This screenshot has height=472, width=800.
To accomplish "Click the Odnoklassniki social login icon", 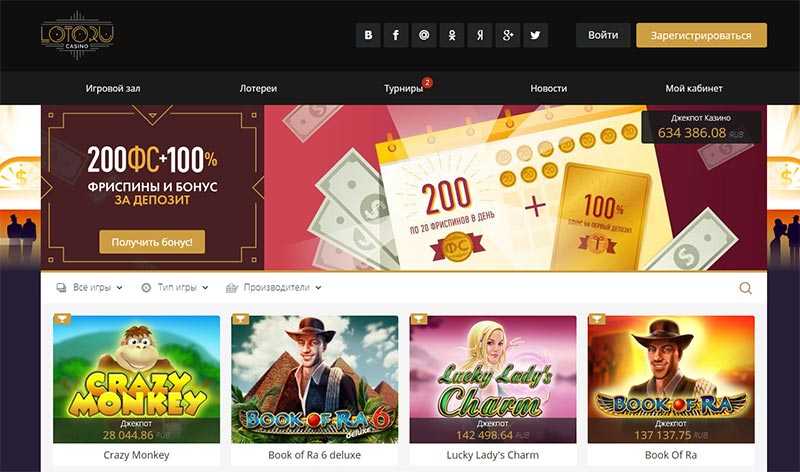I will pyautogui.click(x=452, y=35).
